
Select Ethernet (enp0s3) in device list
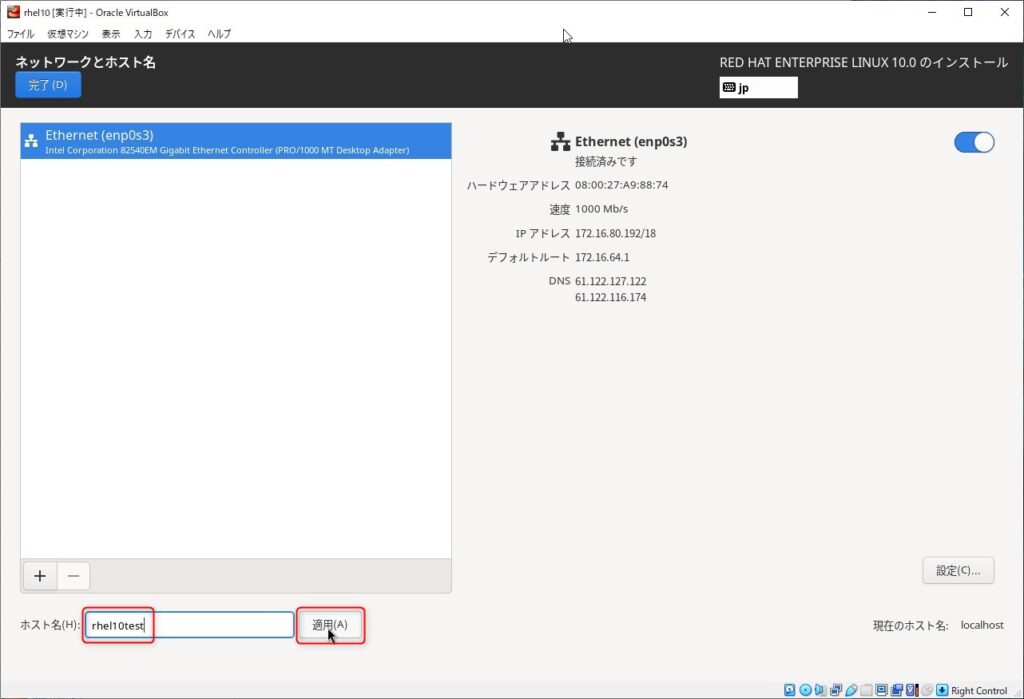[x=236, y=141]
